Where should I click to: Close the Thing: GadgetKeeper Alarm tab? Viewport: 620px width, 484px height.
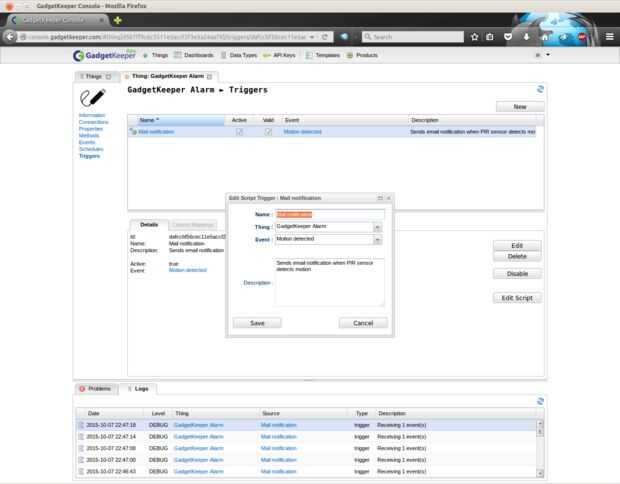210,76
